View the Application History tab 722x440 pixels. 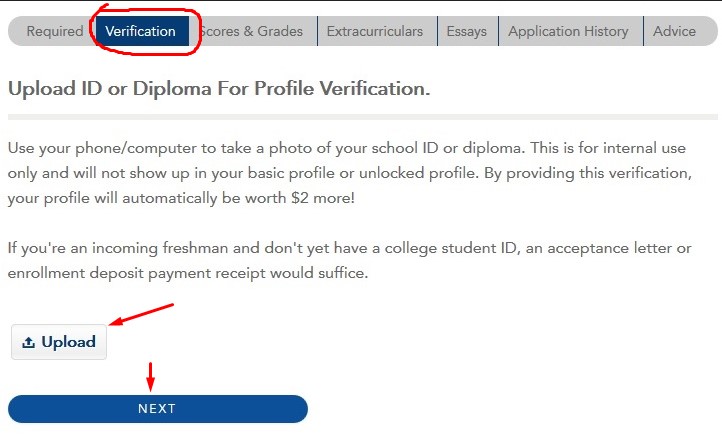(568, 31)
